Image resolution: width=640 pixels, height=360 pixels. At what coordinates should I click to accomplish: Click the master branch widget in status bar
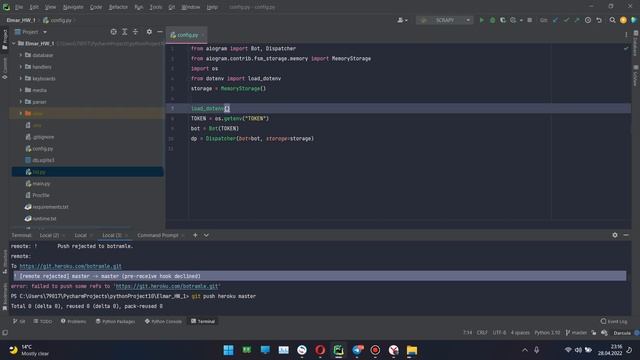click(576, 333)
